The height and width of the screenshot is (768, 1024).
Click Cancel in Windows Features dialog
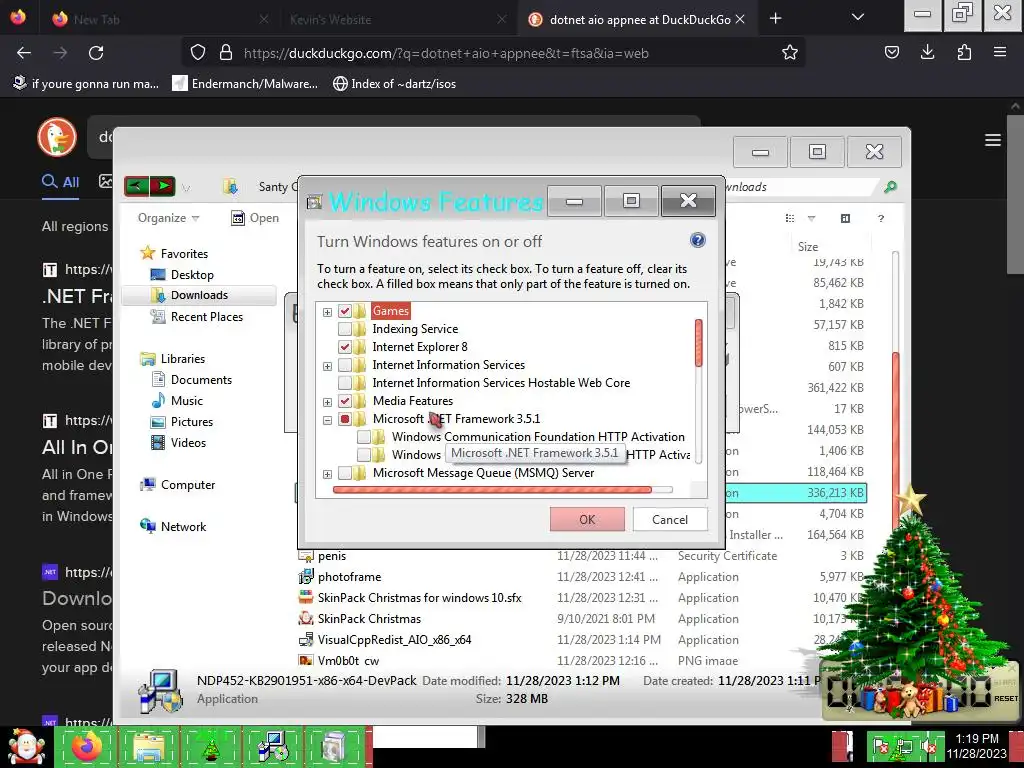[x=669, y=520]
